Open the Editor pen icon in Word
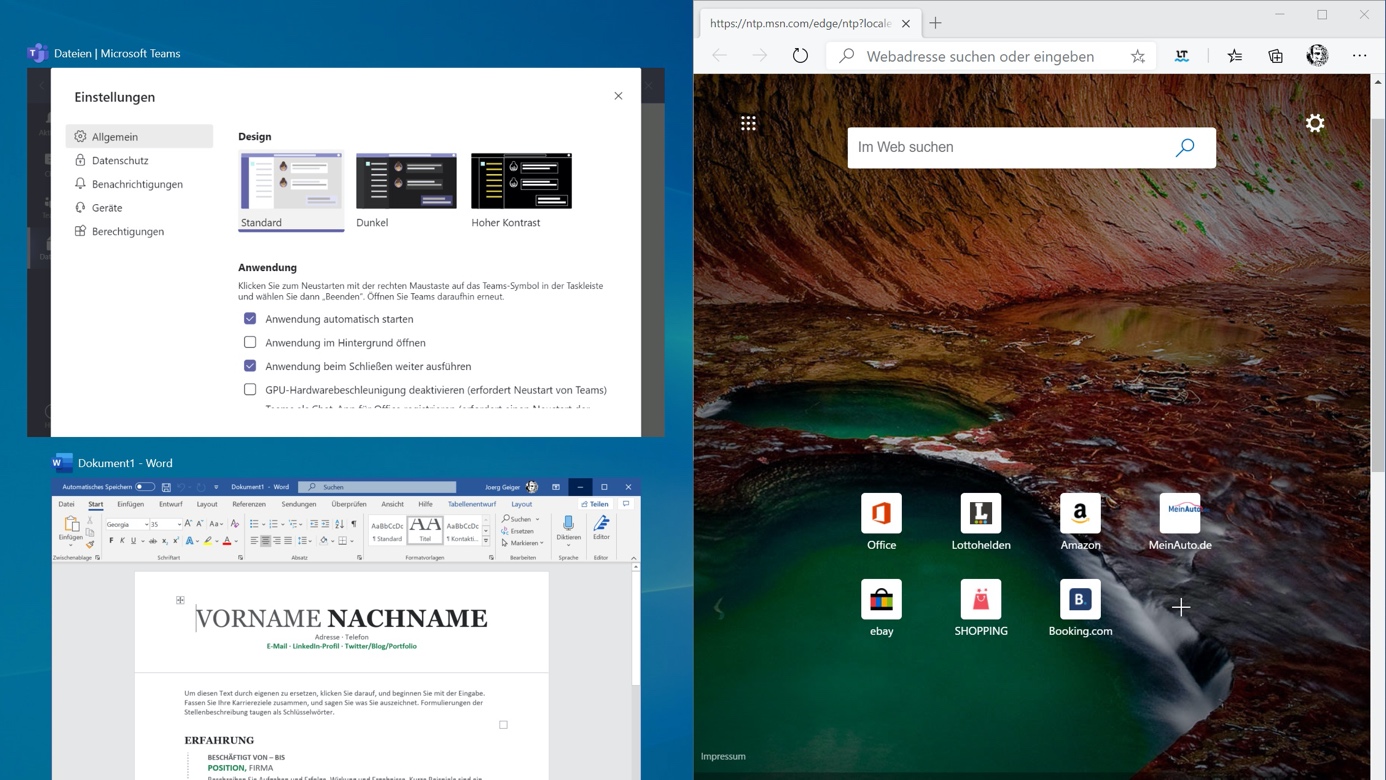The width and height of the screenshot is (1386, 780). (x=601, y=523)
